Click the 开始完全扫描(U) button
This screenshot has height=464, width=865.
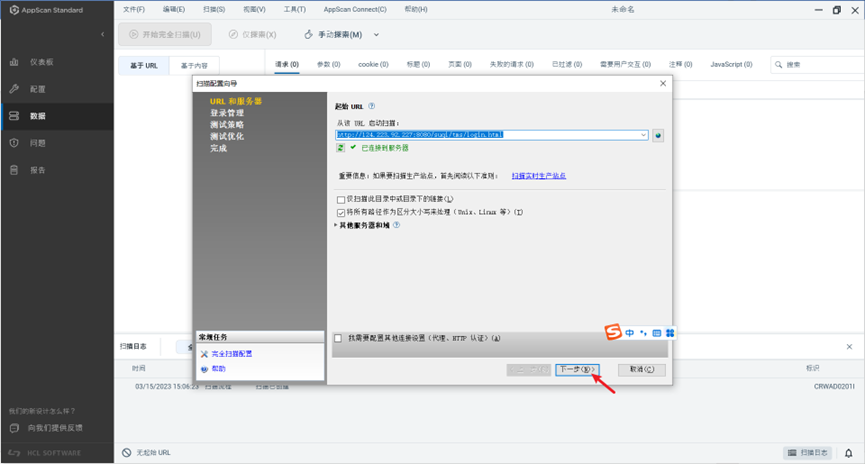(x=165, y=34)
